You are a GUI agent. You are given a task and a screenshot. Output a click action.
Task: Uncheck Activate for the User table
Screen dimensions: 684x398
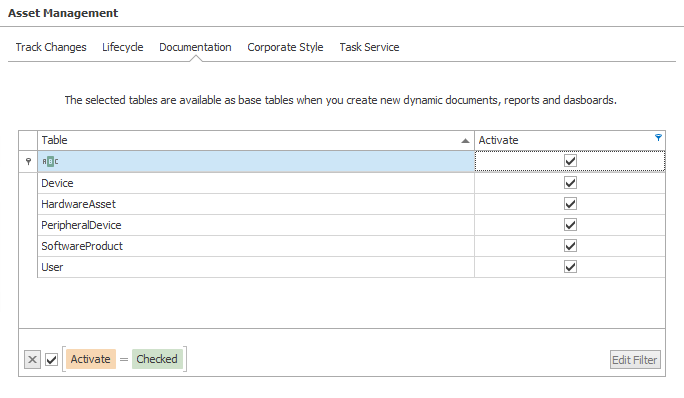click(x=570, y=267)
